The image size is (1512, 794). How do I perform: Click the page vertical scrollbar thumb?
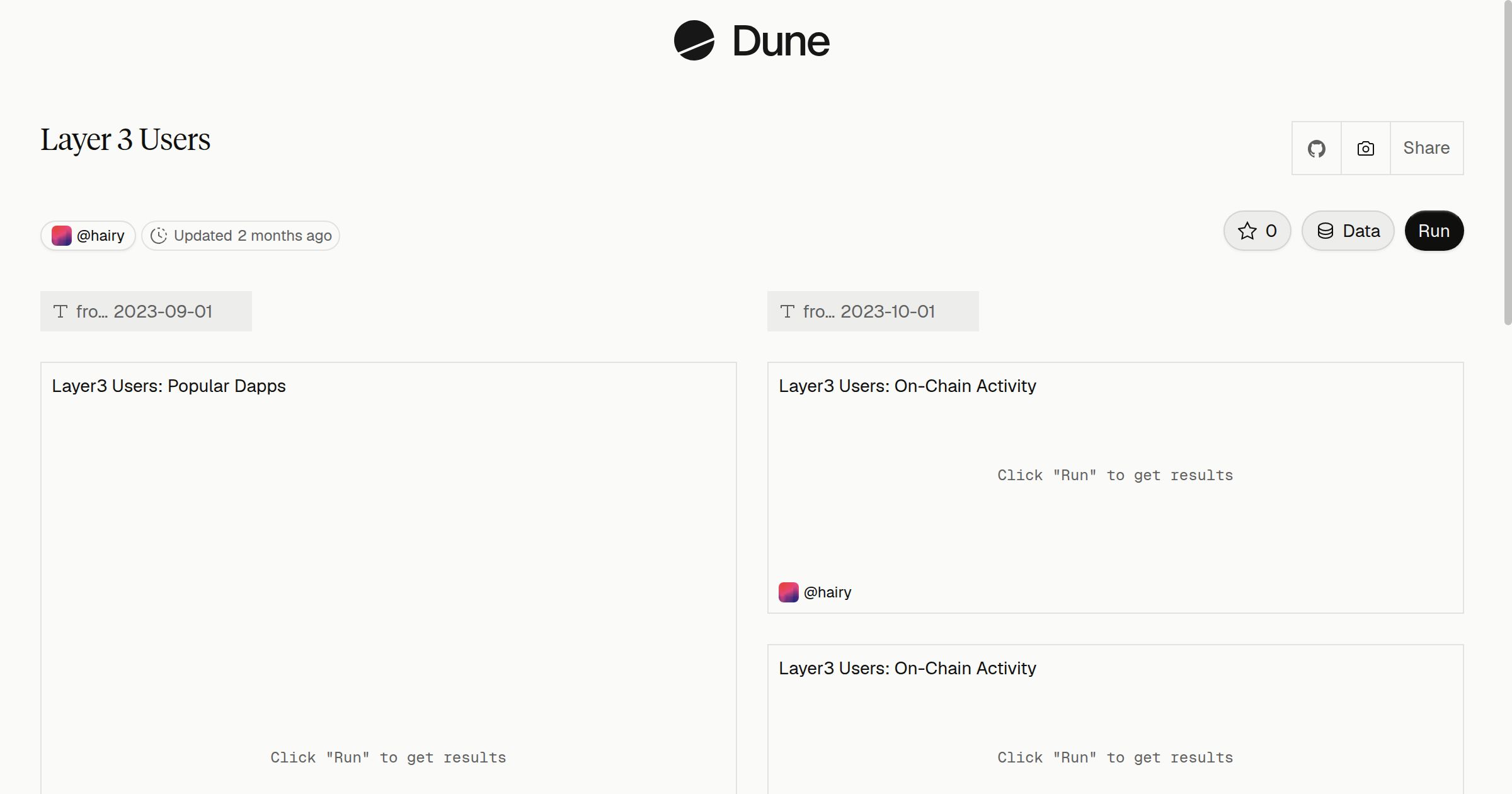coord(1508,163)
